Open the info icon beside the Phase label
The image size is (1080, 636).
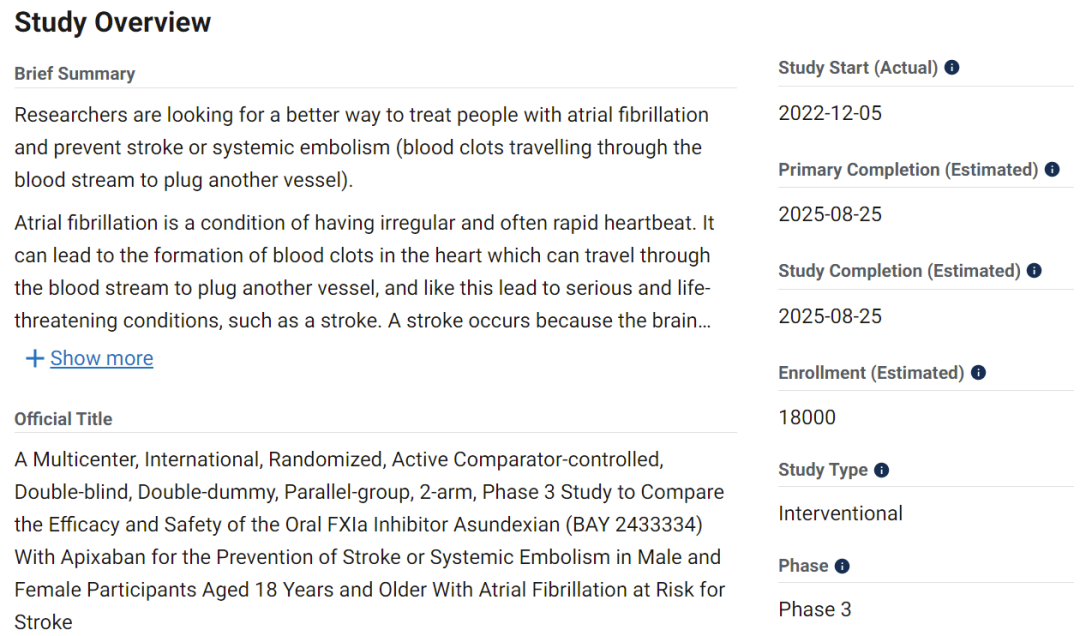click(x=842, y=566)
